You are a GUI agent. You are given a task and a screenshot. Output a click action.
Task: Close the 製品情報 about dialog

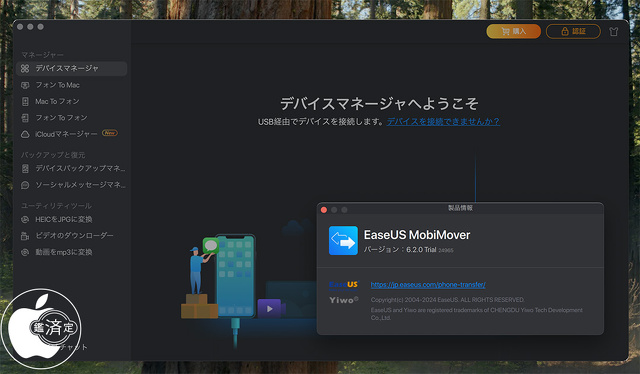point(324,210)
